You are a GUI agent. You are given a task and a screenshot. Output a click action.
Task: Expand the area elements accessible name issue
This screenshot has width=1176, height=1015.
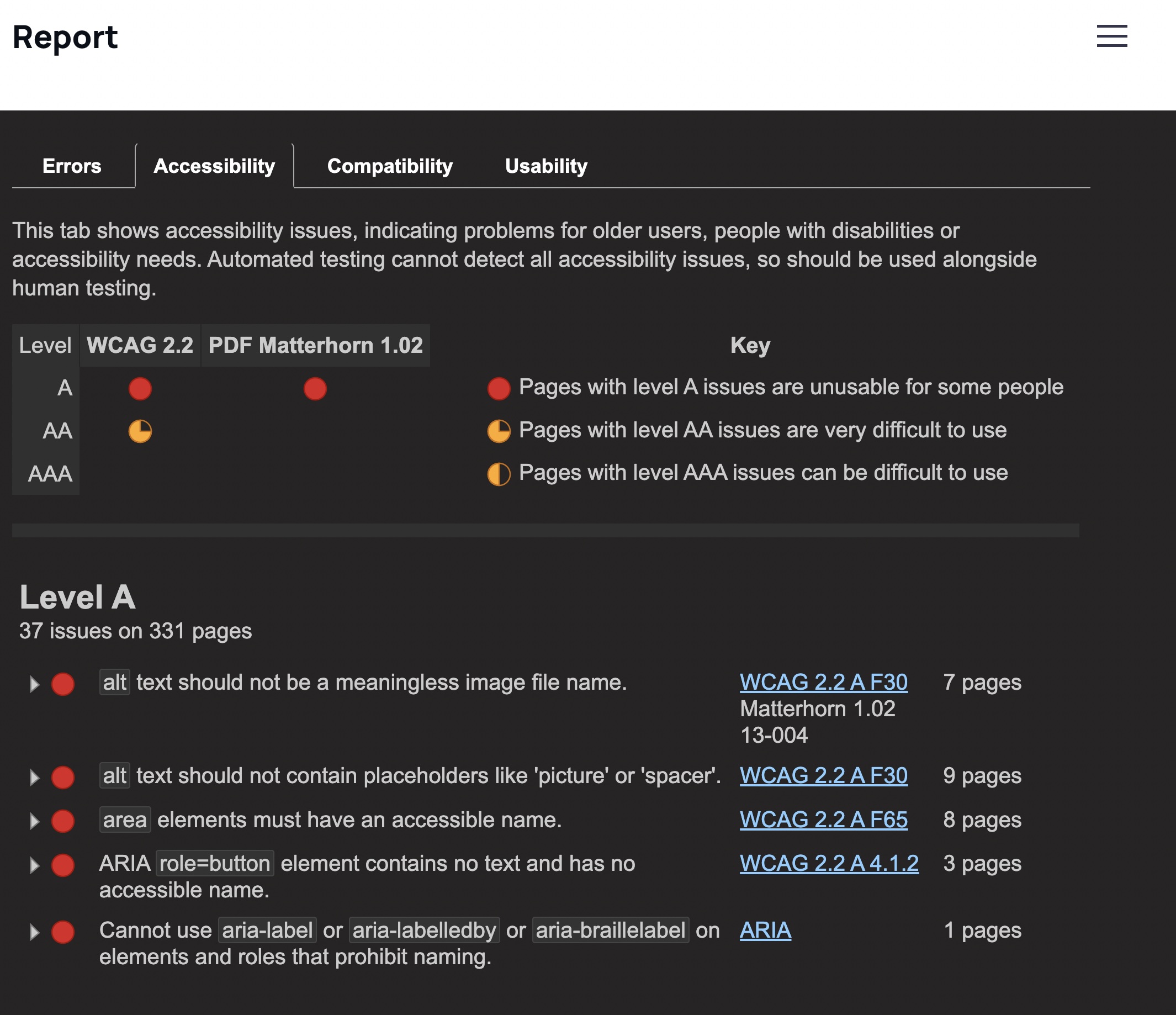(x=34, y=821)
